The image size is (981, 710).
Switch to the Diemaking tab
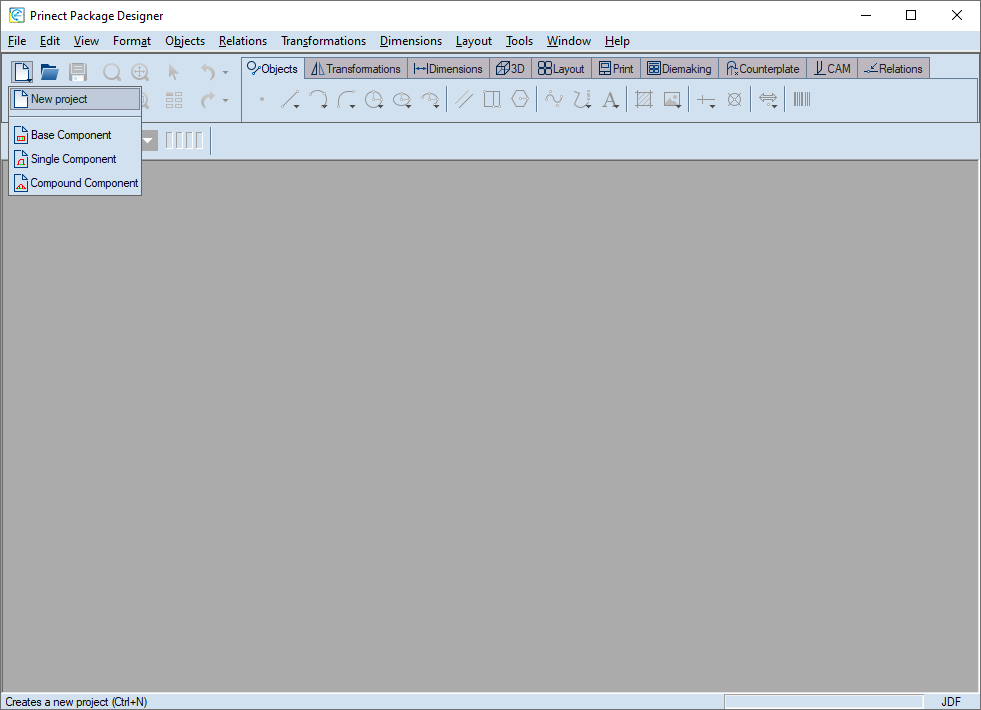point(679,69)
